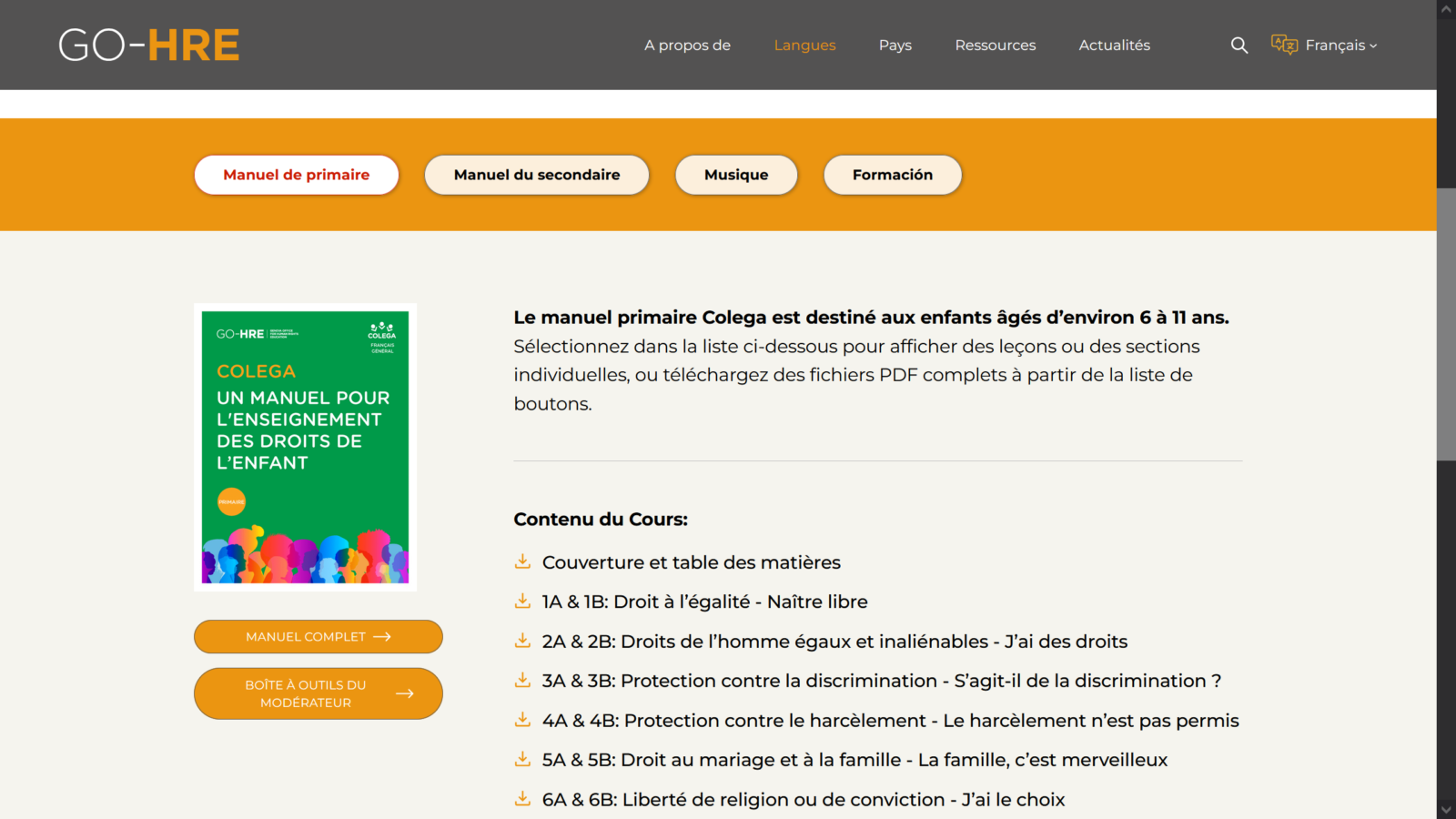This screenshot has height=819, width=1456.
Task: Click the sentence starting 'Le manuel primaire Colega'
Action: click(x=871, y=318)
